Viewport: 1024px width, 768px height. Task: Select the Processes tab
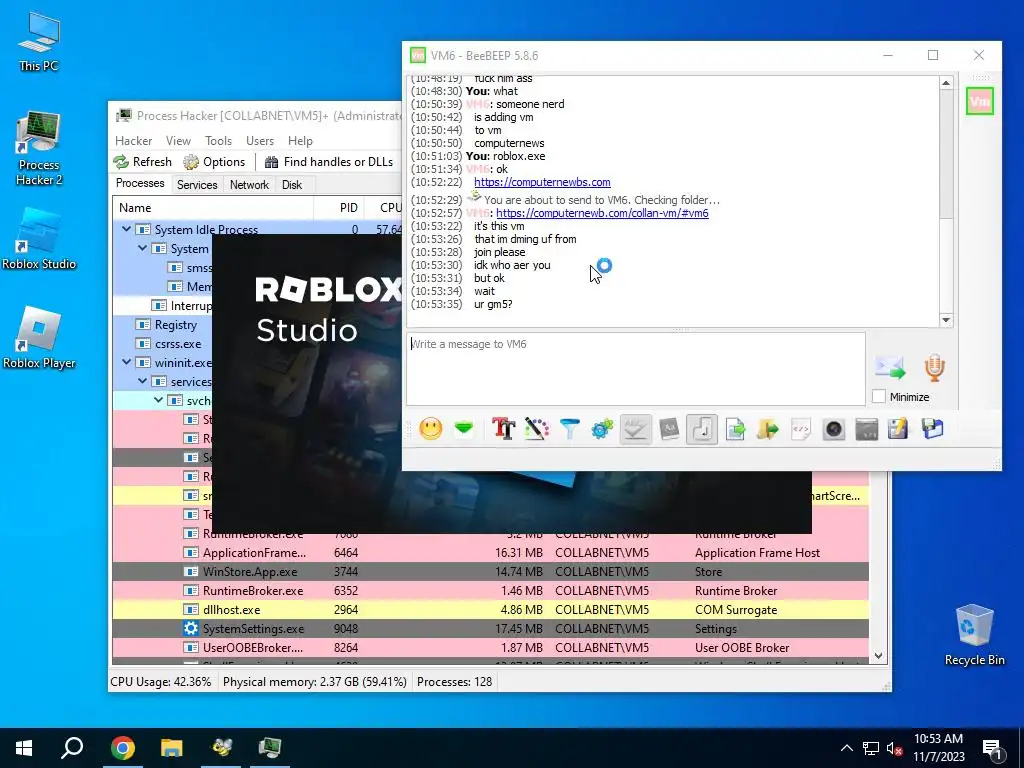pyautogui.click(x=140, y=183)
